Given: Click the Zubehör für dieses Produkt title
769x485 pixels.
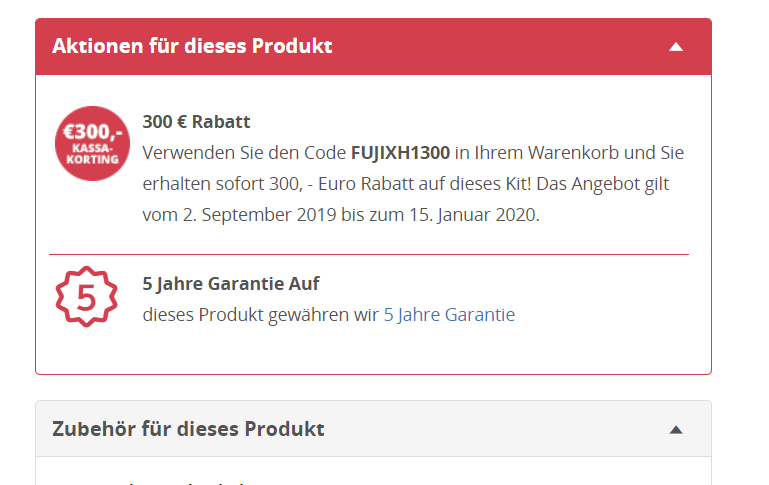Looking at the screenshot, I should 188,429.
